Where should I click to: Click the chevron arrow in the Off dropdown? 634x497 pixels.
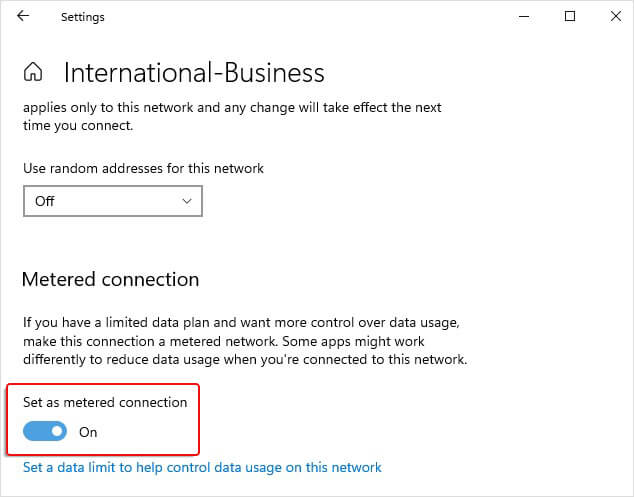pyautogui.click(x=187, y=201)
